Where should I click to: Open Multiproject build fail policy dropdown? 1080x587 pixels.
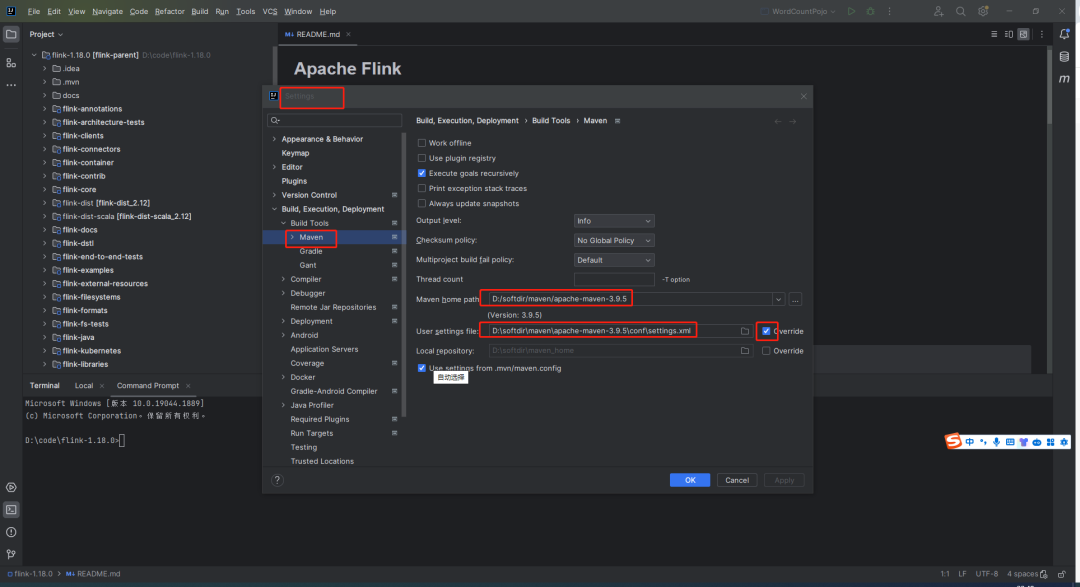click(x=614, y=260)
